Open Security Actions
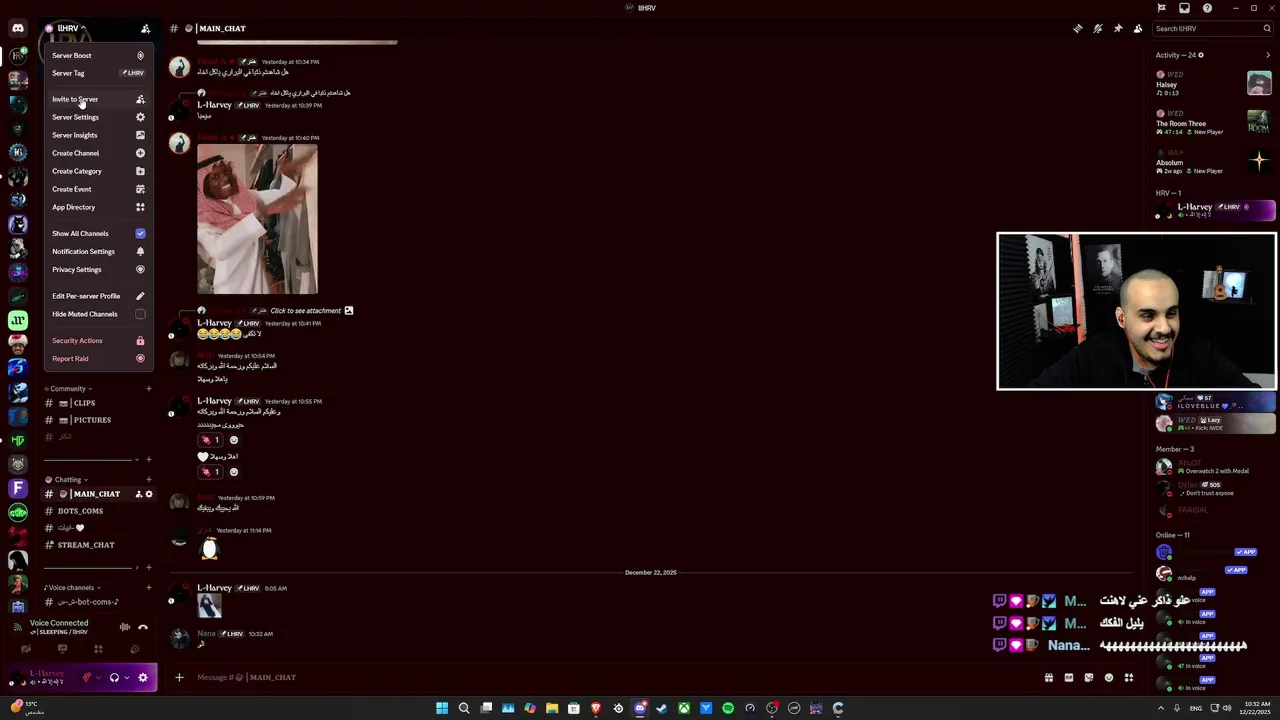Viewport: 1280px width, 720px height. (x=98, y=340)
